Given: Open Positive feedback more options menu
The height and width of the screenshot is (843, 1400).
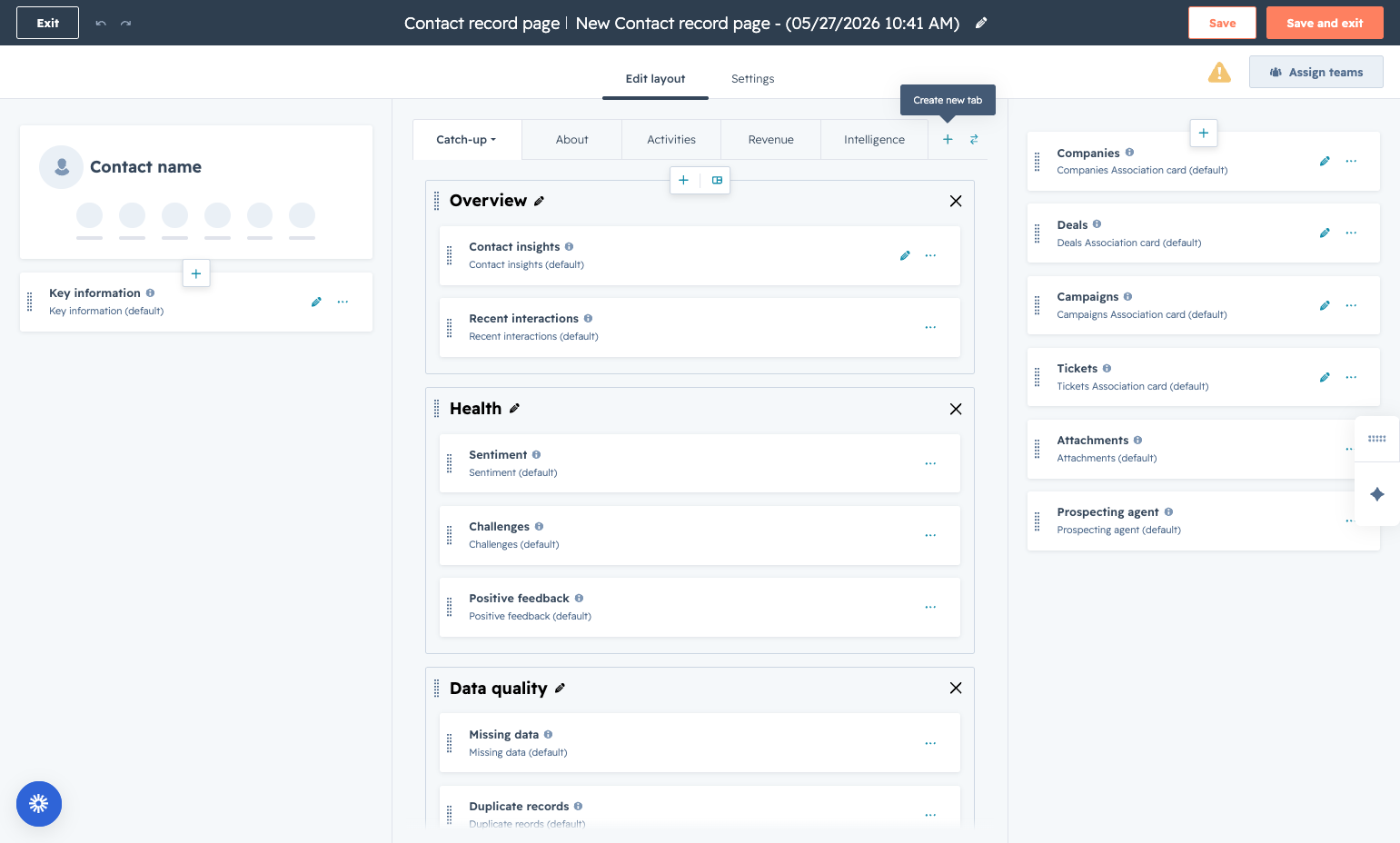Looking at the screenshot, I should click(x=930, y=607).
